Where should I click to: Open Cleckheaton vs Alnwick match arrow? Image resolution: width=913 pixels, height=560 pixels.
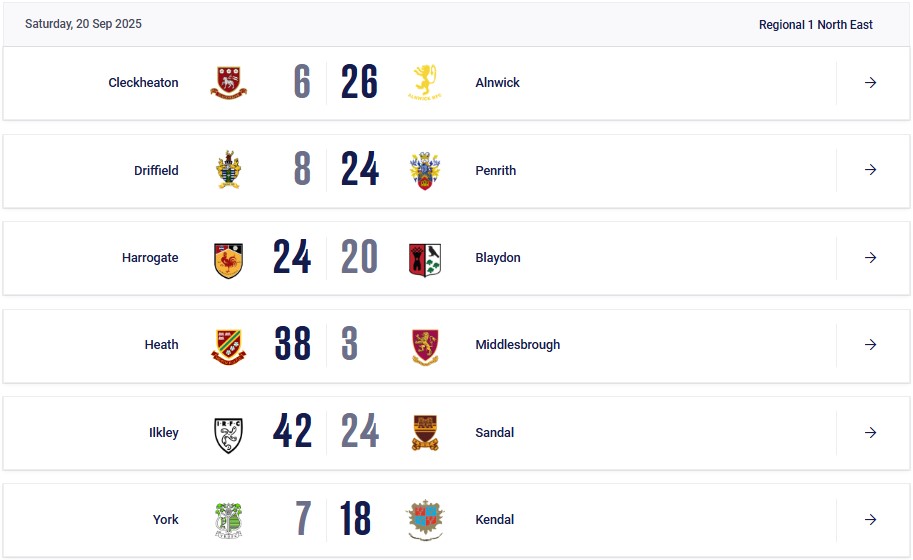click(870, 83)
